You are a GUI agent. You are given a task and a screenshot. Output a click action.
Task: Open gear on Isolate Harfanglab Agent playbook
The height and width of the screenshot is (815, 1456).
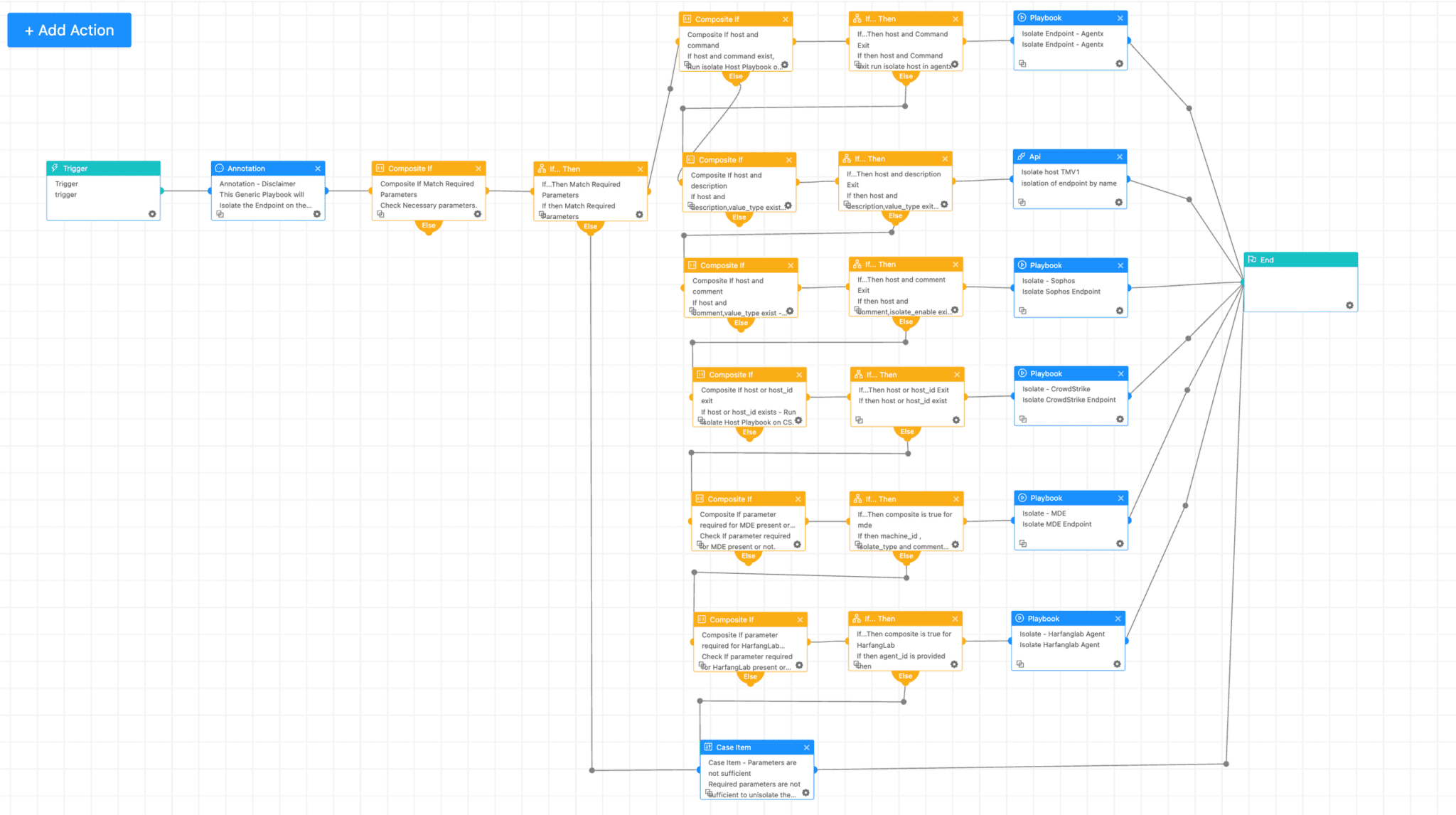coord(1117,664)
